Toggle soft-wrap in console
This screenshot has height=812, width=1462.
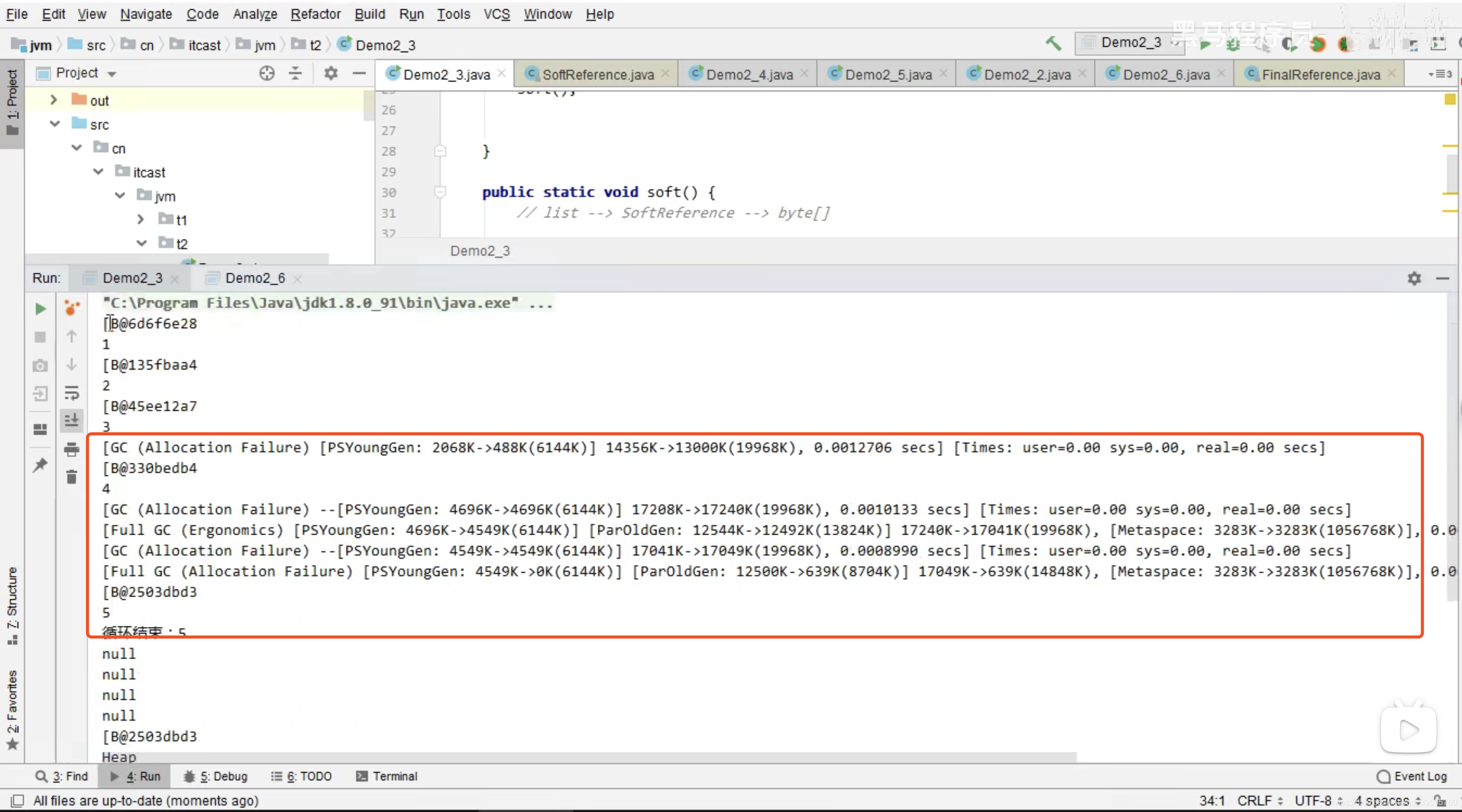point(72,393)
